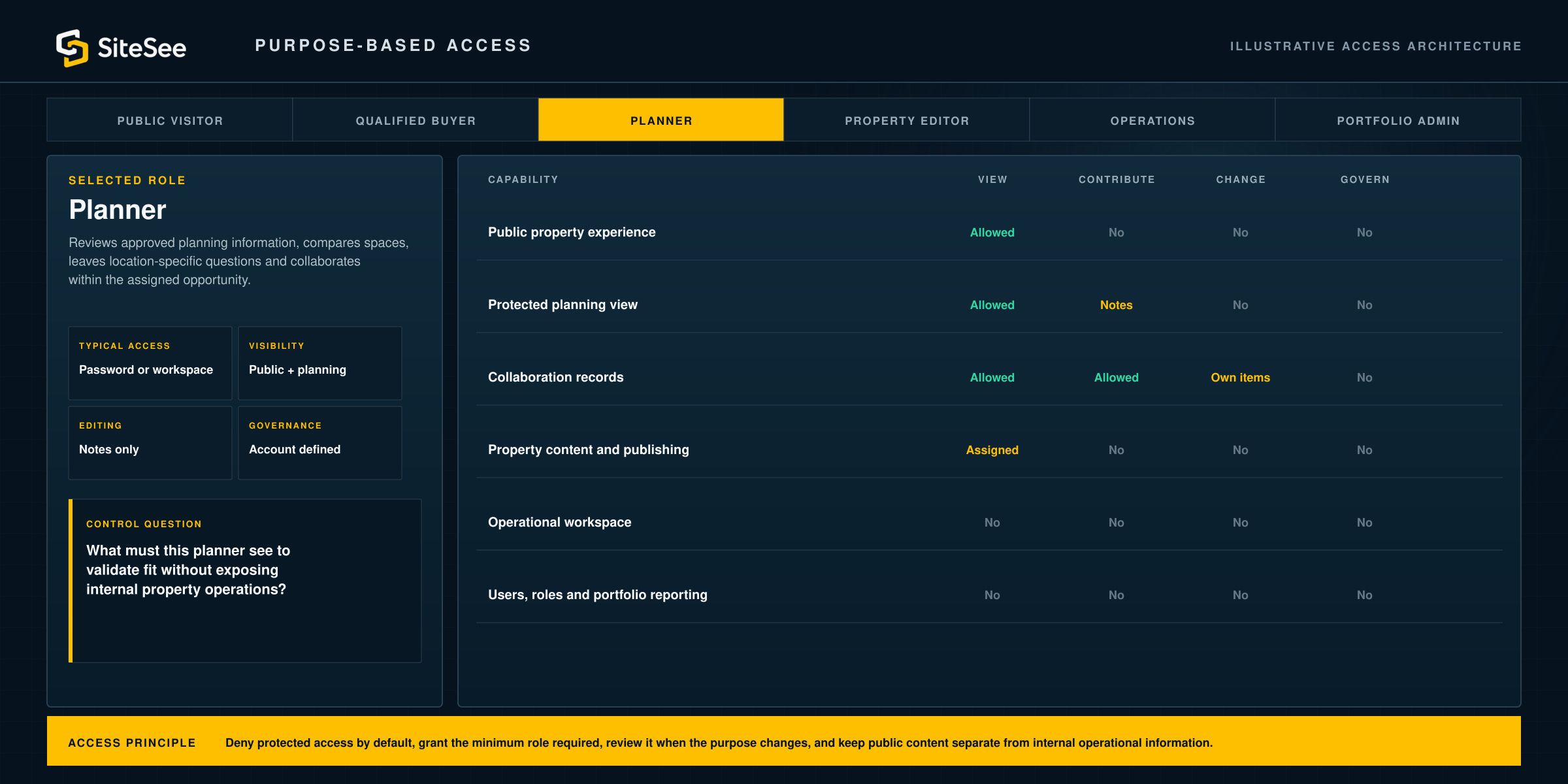Select the Protected planning view row label
Viewport: 1568px width, 784px height.
coord(563,304)
